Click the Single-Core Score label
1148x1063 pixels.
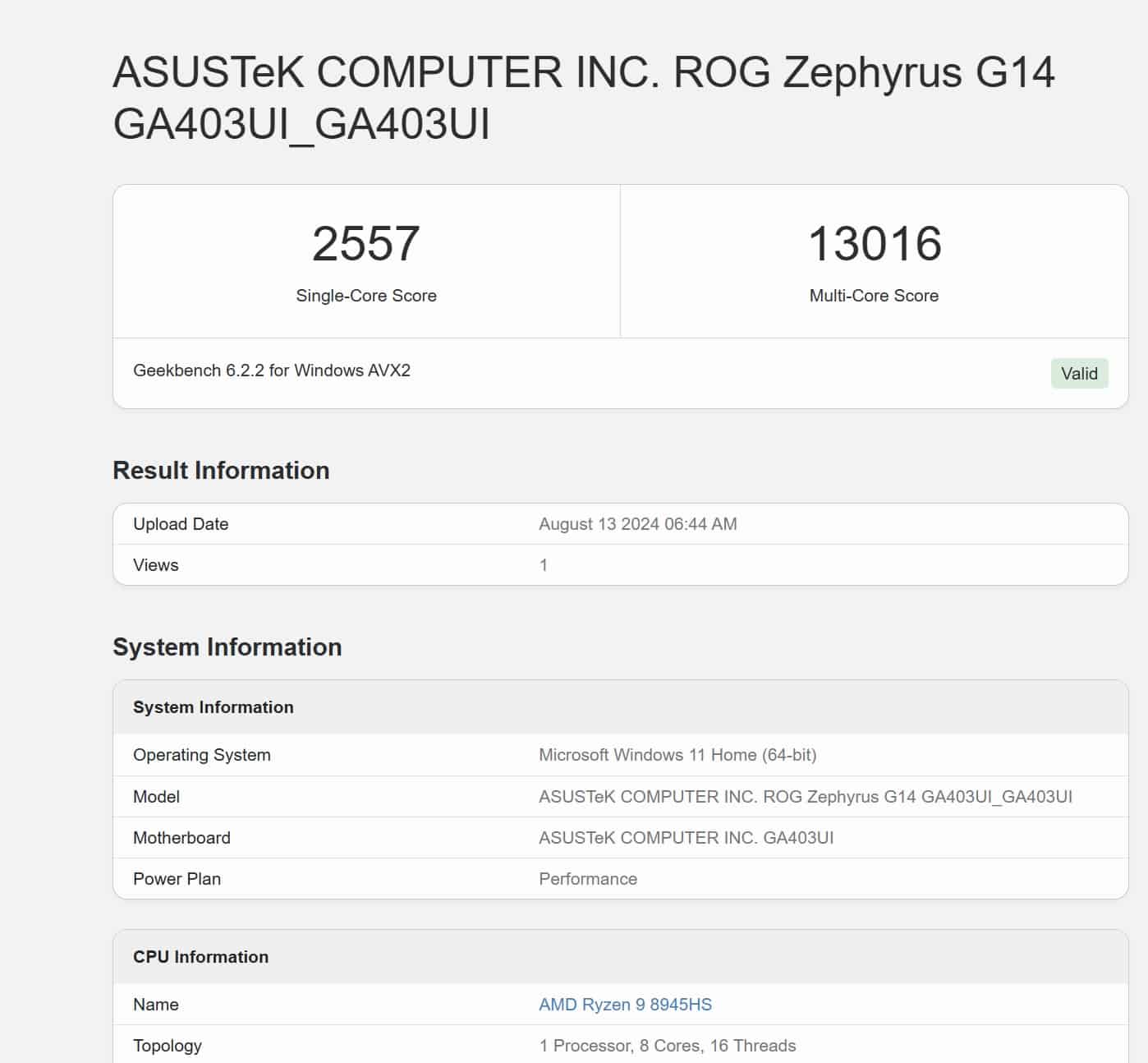point(366,296)
